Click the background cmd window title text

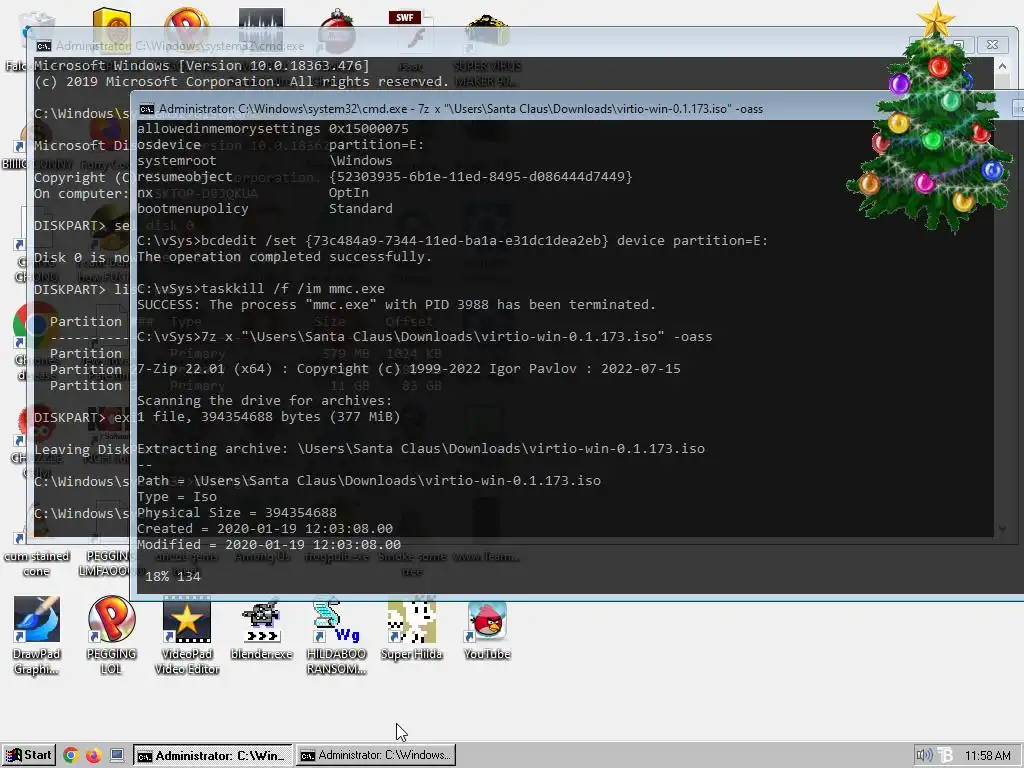pyautogui.click(x=180, y=46)
